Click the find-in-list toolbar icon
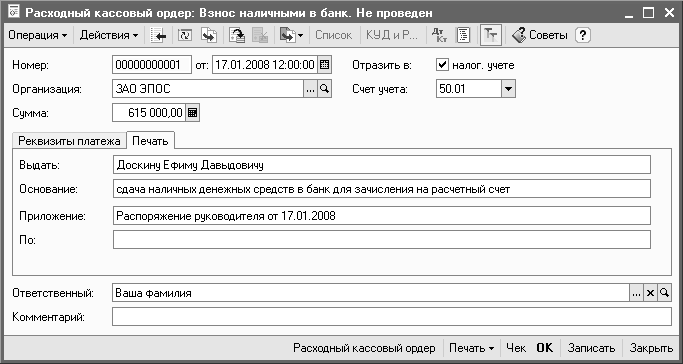This screenshot has height=364, width=683. [158, 36]
